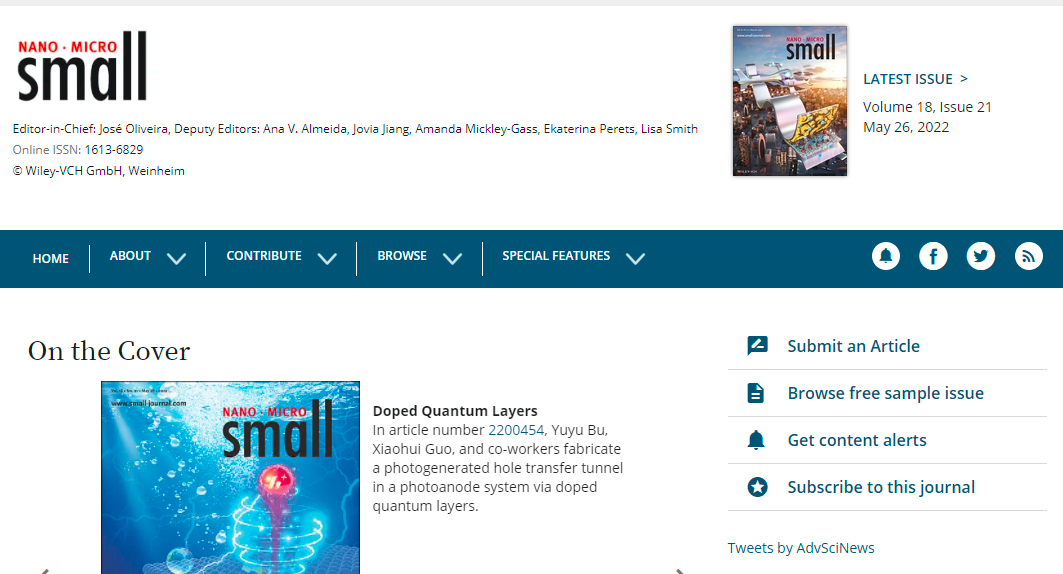Click the Browse free sample issue document icon

pos(757,393)
